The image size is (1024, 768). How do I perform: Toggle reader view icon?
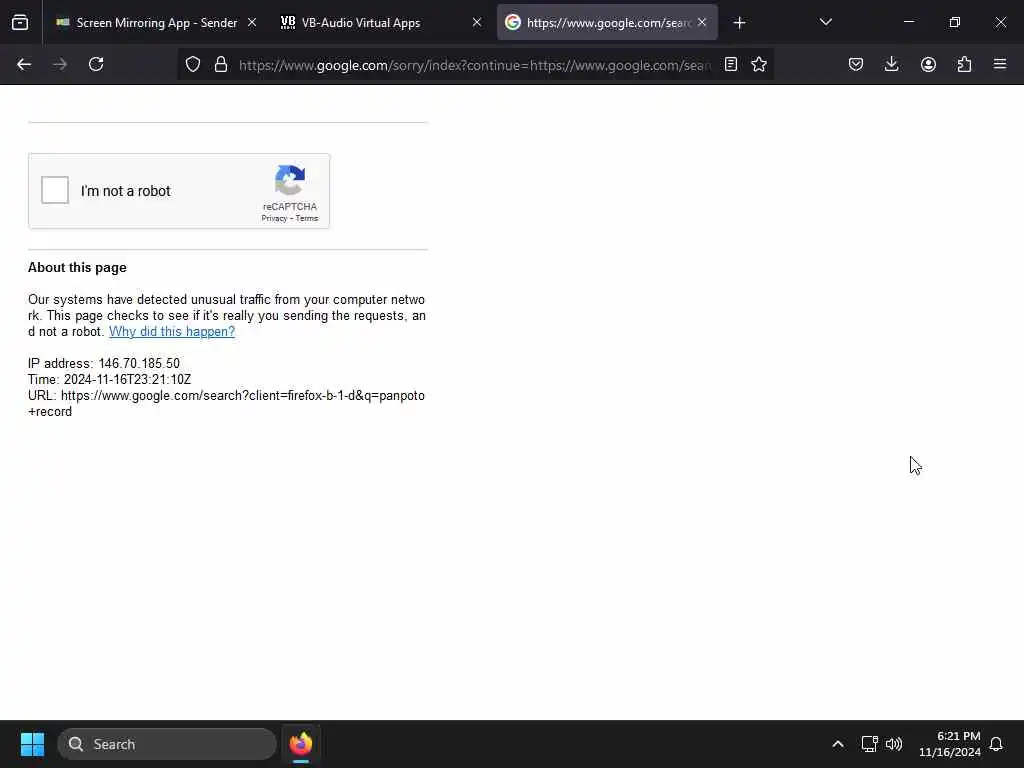tap(731, 64)
